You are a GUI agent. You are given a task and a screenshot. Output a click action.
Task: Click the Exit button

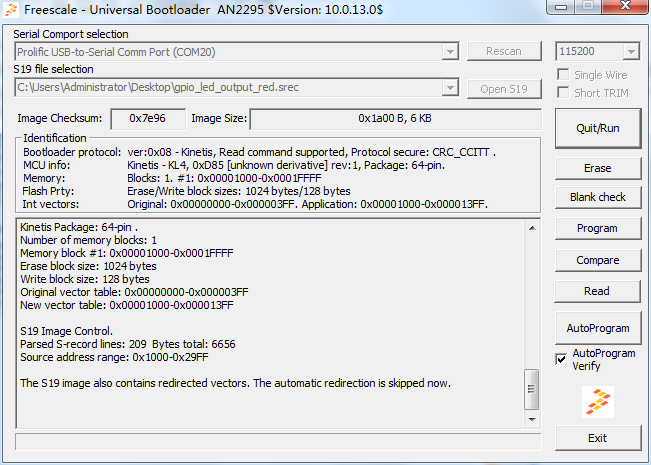tap(598, 438)
